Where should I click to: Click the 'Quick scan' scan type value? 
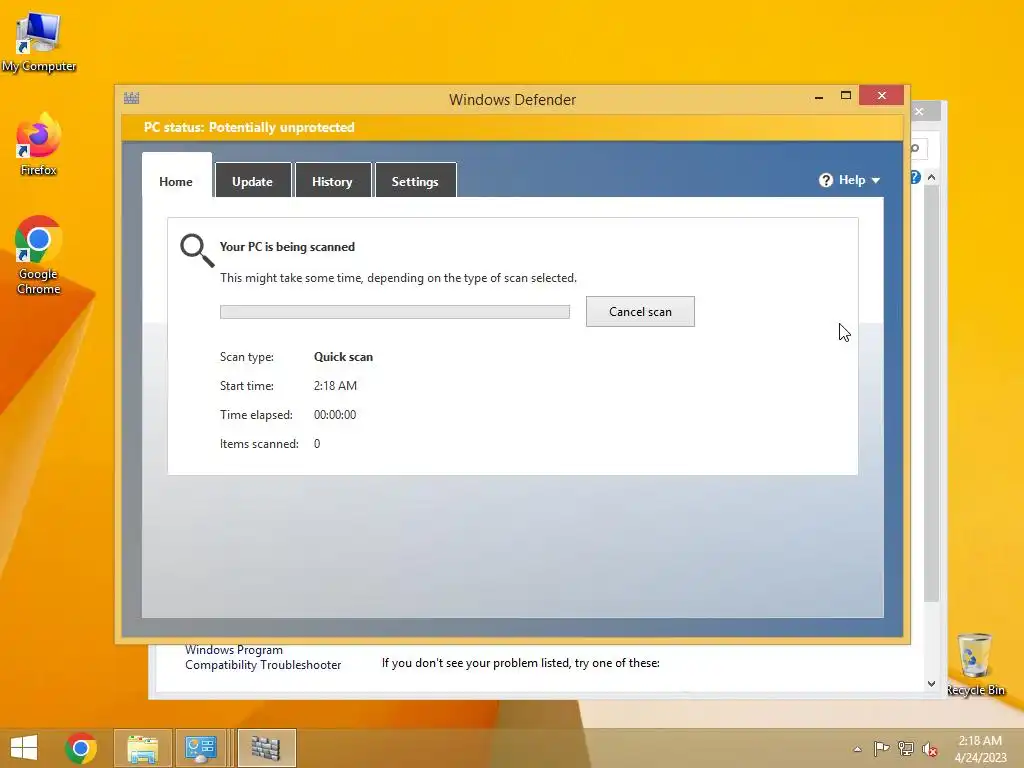point(343,357)
